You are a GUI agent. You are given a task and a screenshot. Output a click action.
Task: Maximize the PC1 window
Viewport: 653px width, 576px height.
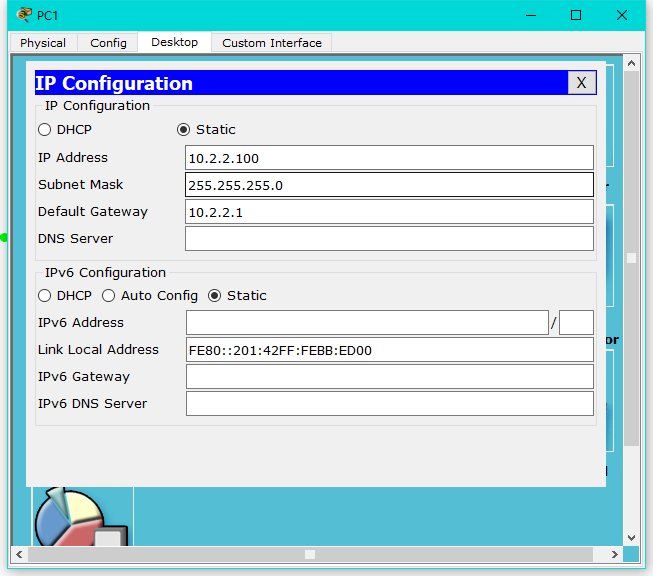pos(576,15)
